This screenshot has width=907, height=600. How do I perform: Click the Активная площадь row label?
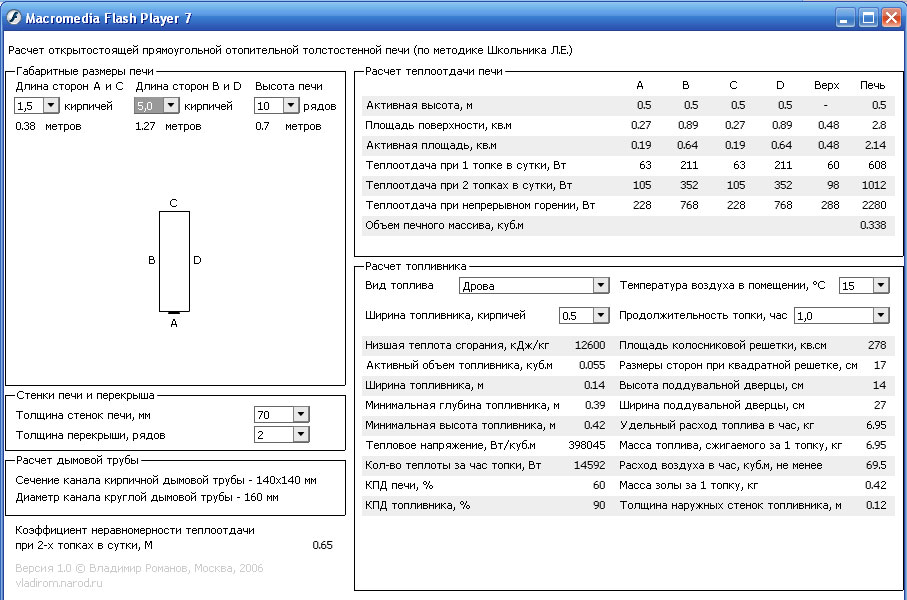click(x=430, y=145)
